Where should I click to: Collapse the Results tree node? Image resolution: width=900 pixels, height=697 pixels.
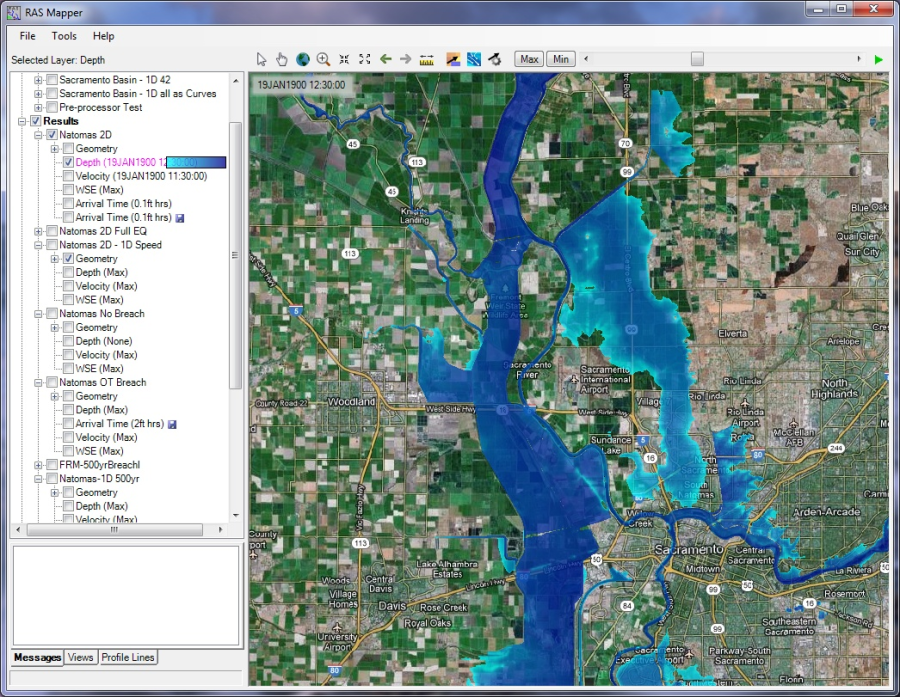(x=23, y=121)
